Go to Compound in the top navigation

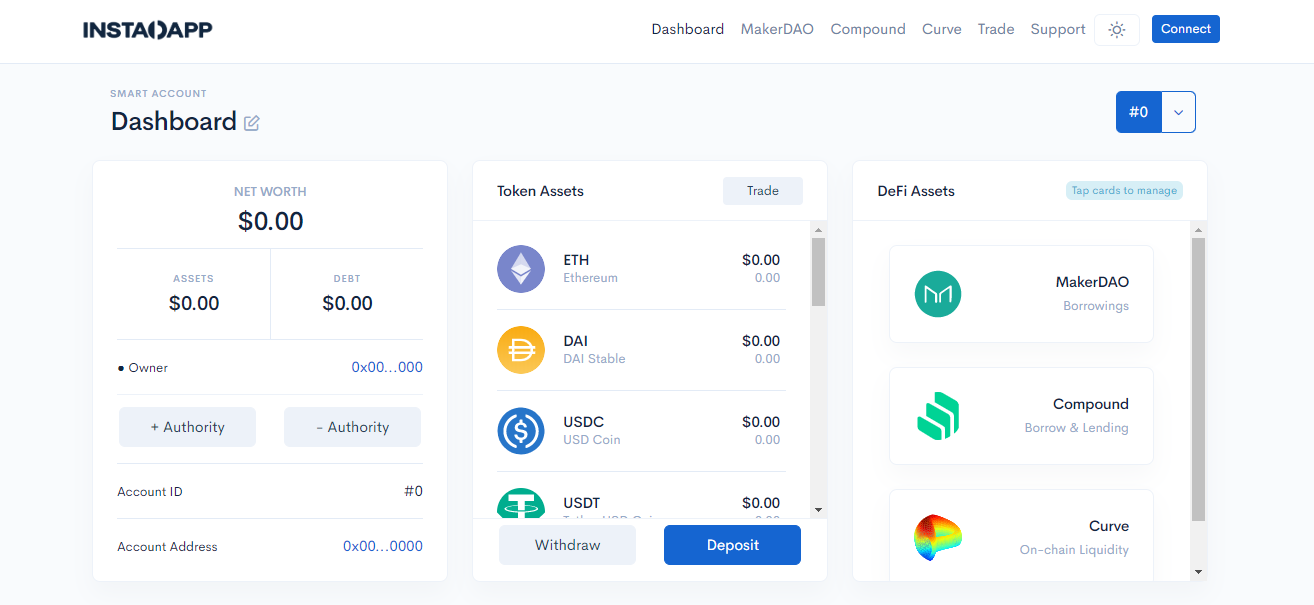point(868,29)
